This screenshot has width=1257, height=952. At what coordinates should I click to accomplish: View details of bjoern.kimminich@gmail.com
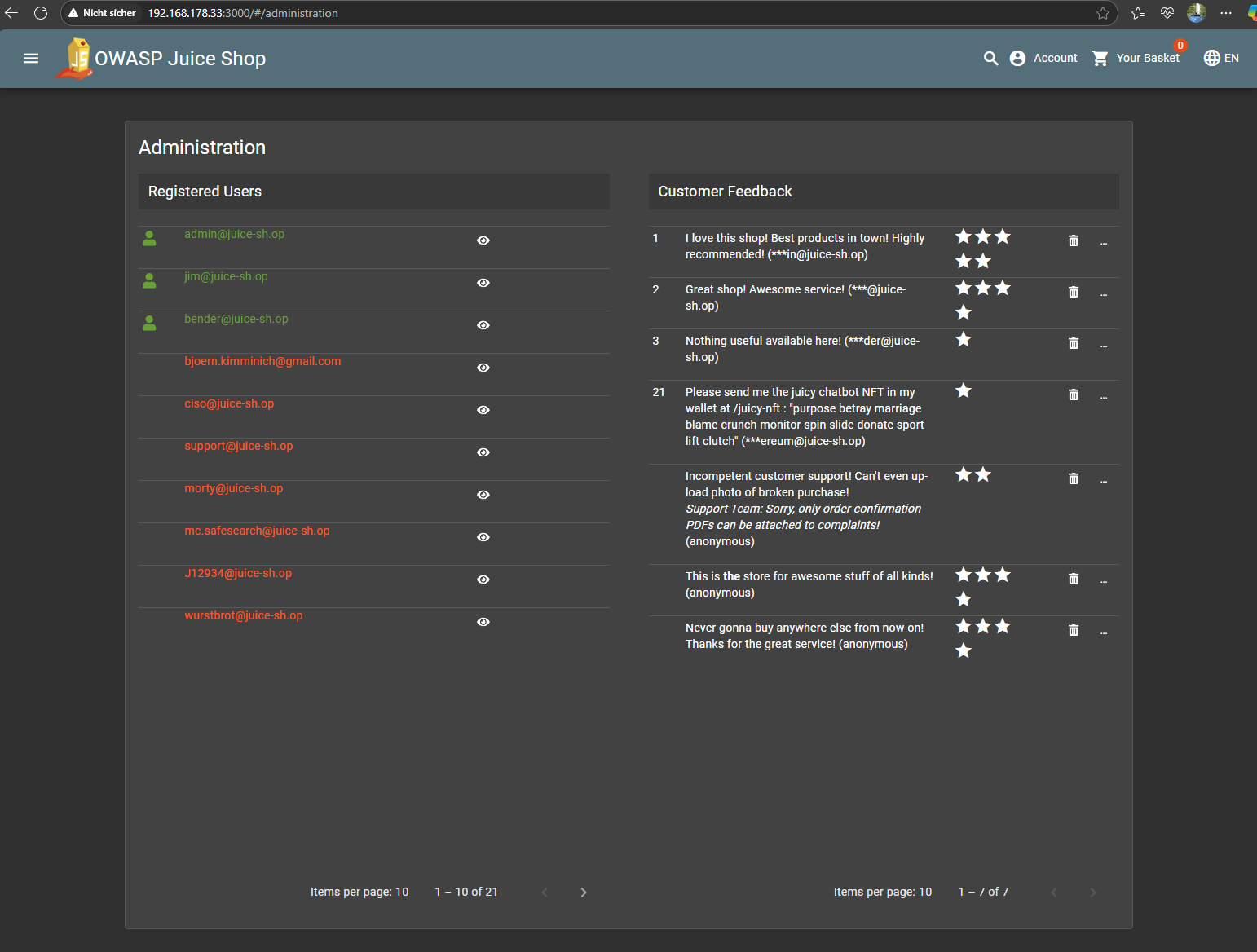pyautogui.click(x=483, y=368)
